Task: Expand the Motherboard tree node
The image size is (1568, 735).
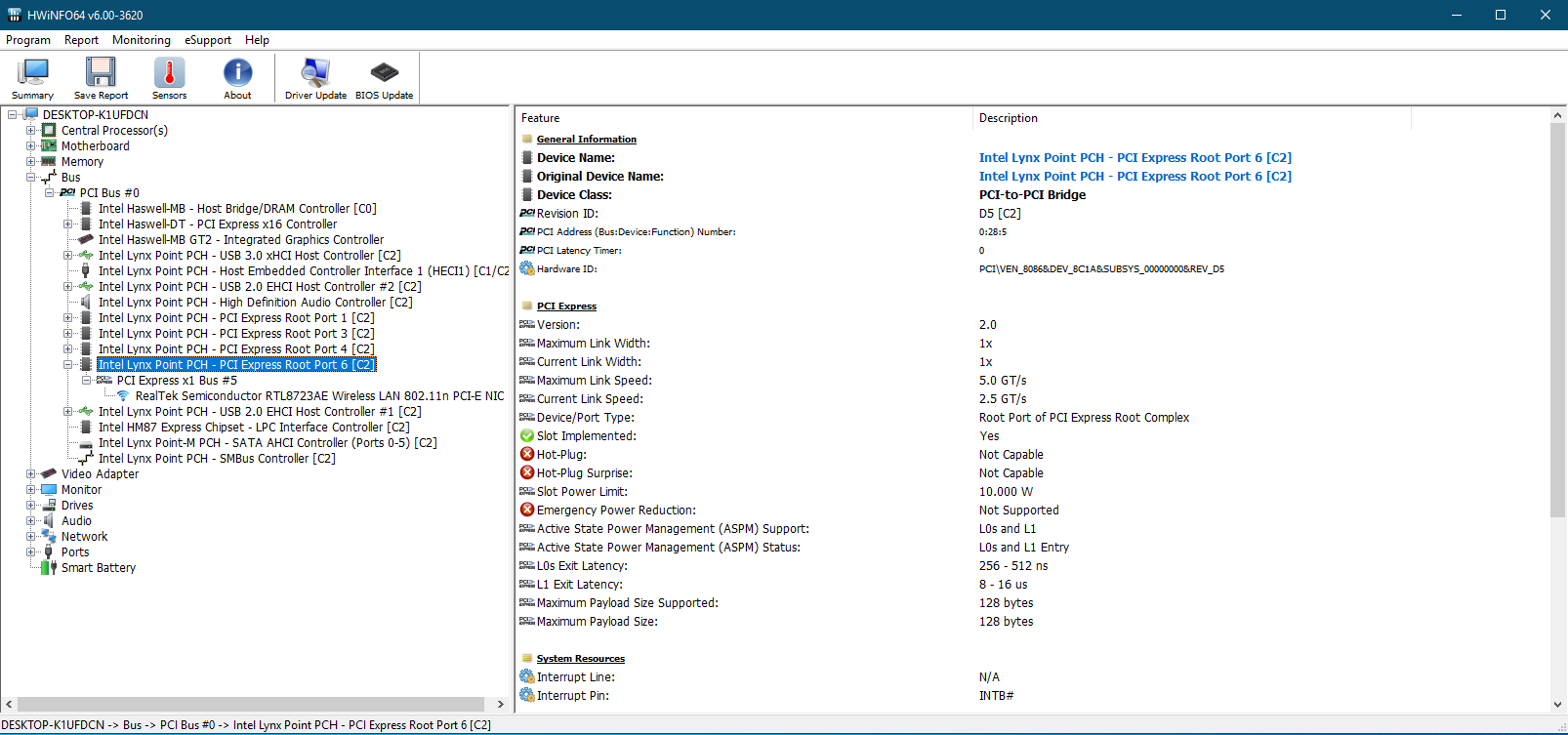Action: [30, 146]
